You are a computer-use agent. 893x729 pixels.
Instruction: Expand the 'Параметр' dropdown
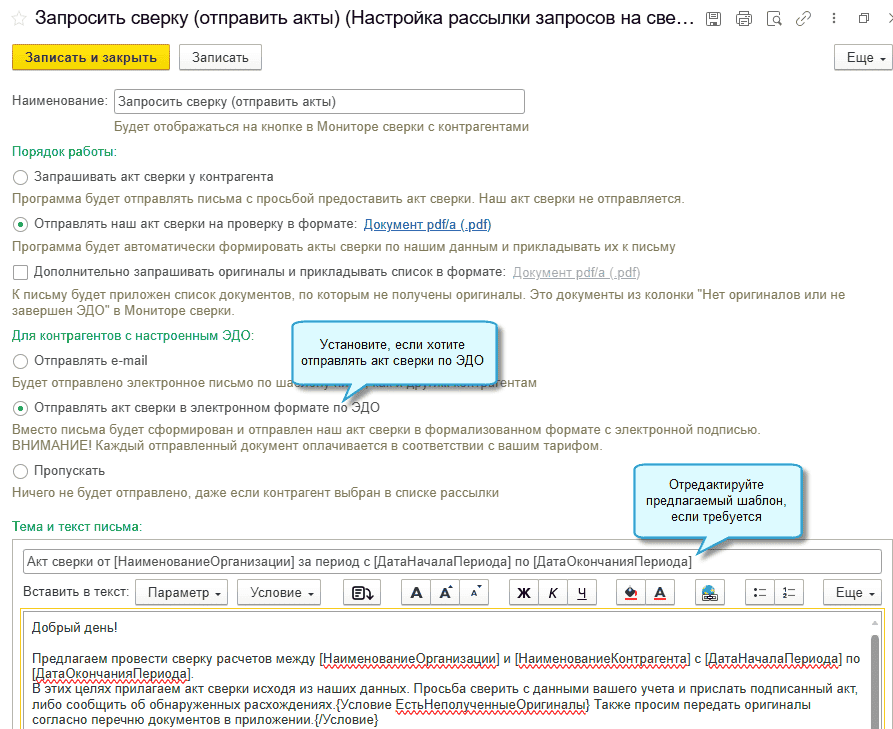coord(181,593)
